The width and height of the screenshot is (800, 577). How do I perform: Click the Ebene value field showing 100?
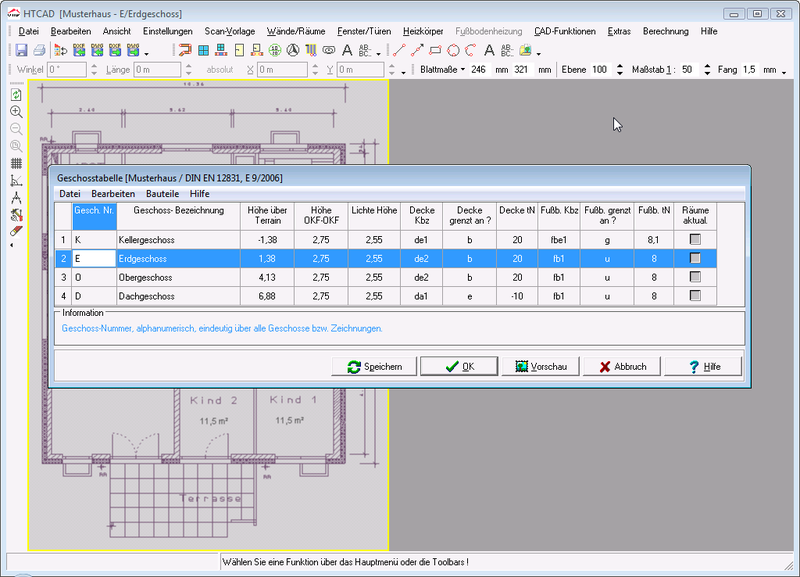[602, 69]
